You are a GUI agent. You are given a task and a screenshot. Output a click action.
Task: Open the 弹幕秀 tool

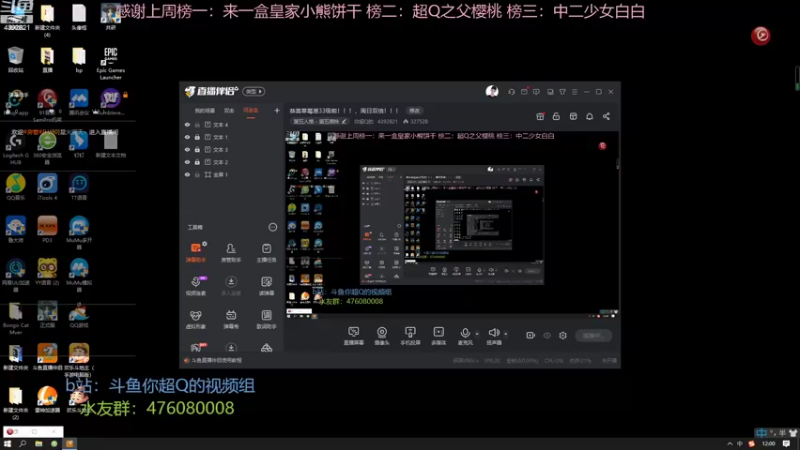(x=231, y=319)
